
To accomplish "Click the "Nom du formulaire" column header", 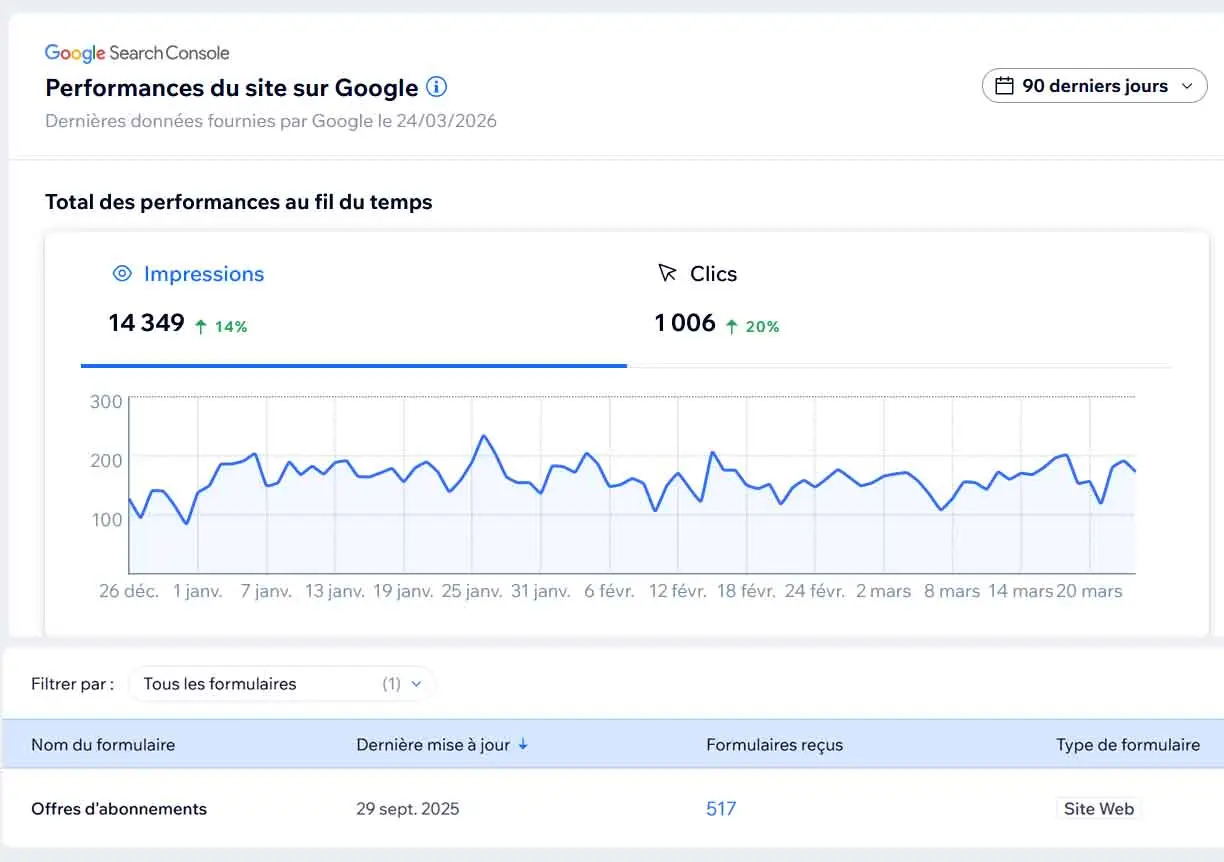I will click(103, 744).
